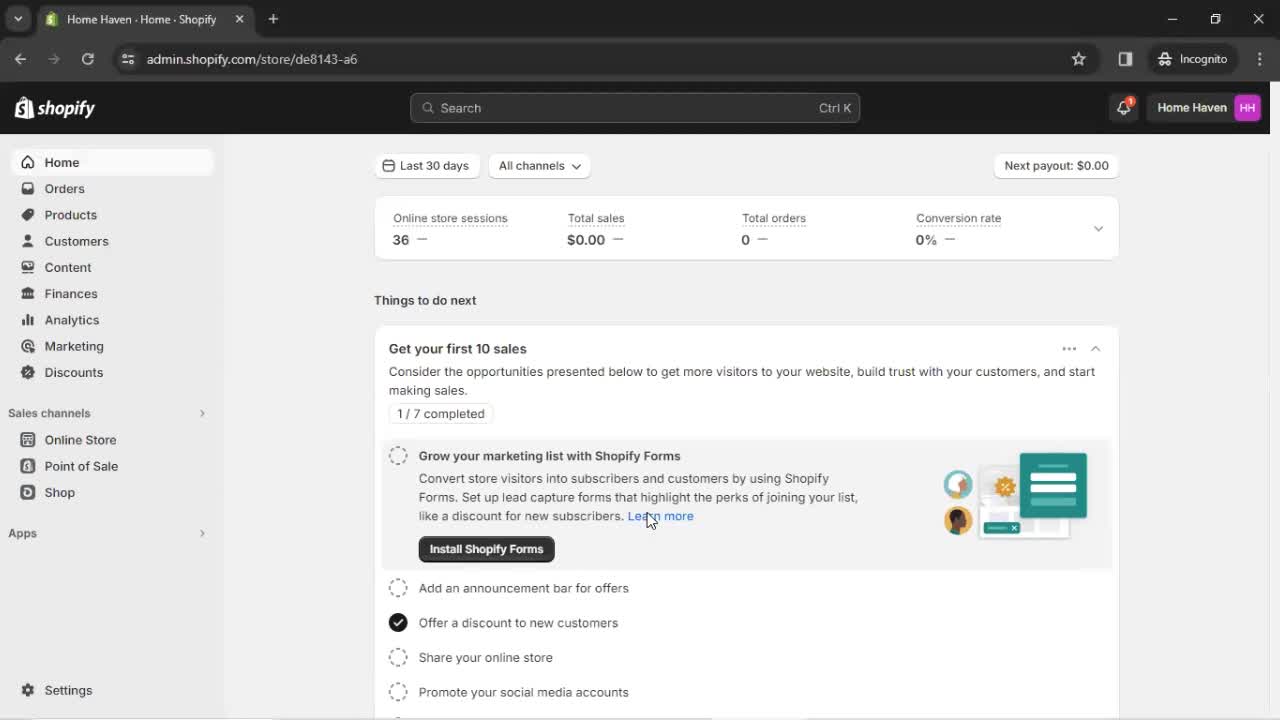The image size is (1280, 720).
Task: Click the search magnifier icon
Action: pyautogui.click(x=428, y=108)
